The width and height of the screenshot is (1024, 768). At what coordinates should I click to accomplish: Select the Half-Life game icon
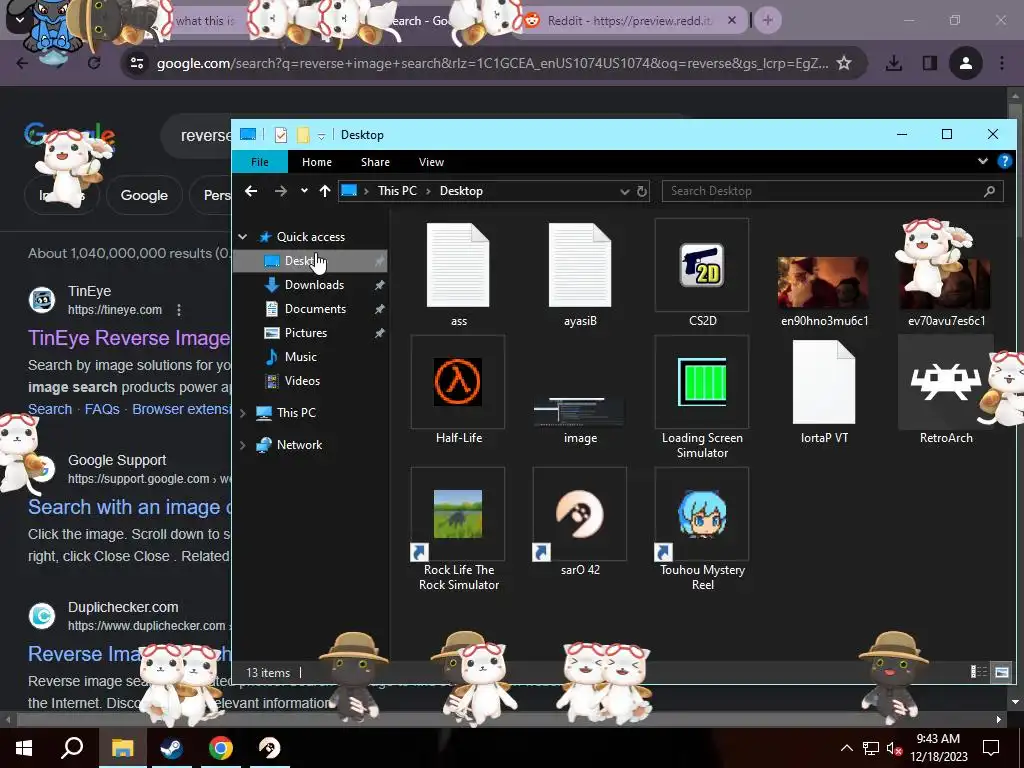(x=458, y=381)
